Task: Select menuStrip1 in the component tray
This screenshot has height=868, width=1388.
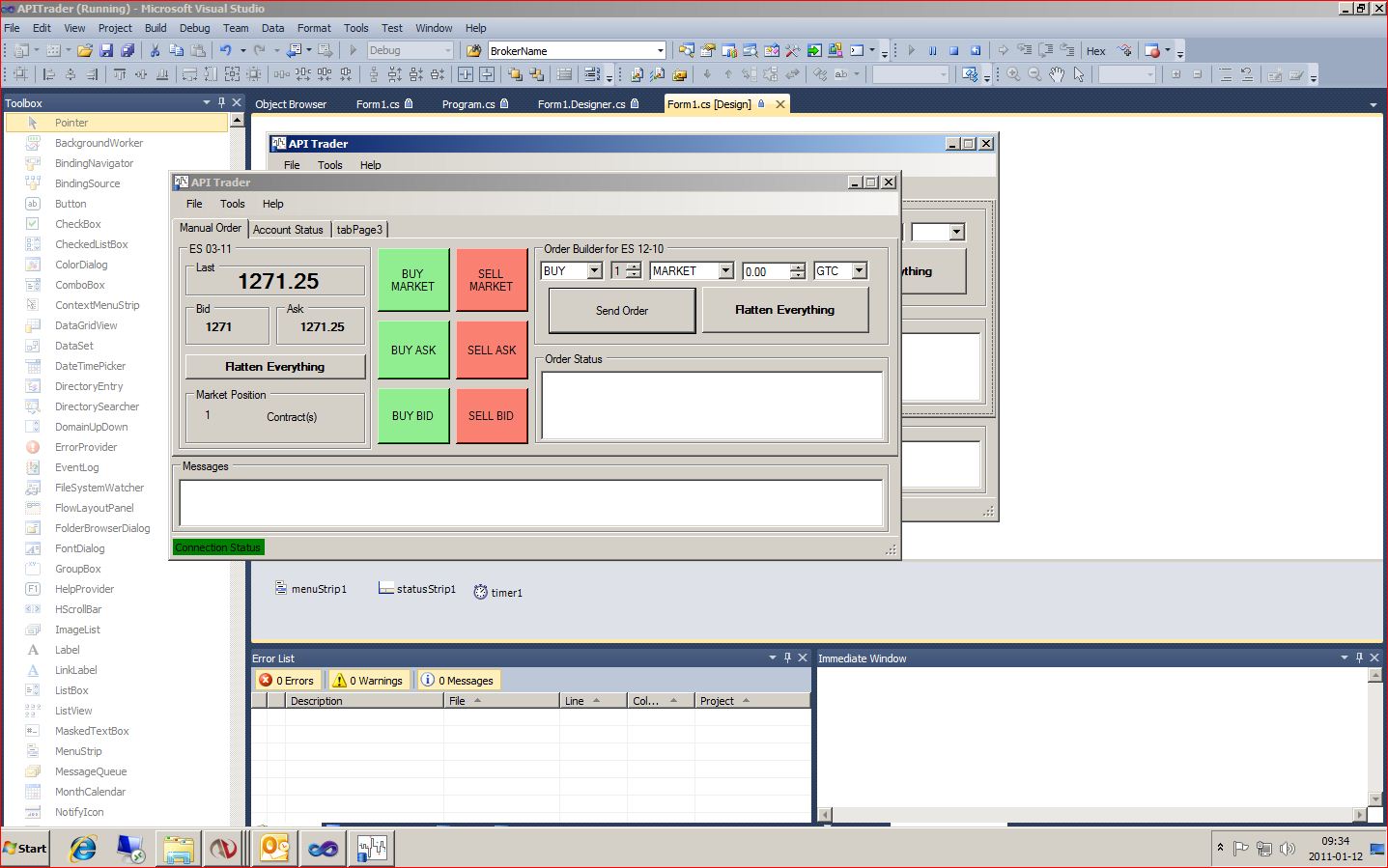Action: pos(310,588)
